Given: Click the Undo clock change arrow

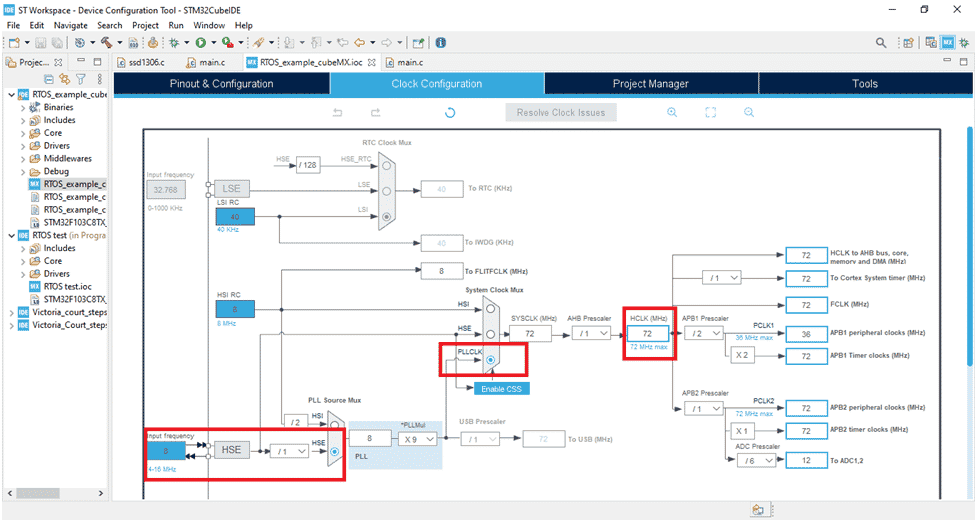Looking at the screenshot, I should [x=338, y=113].
